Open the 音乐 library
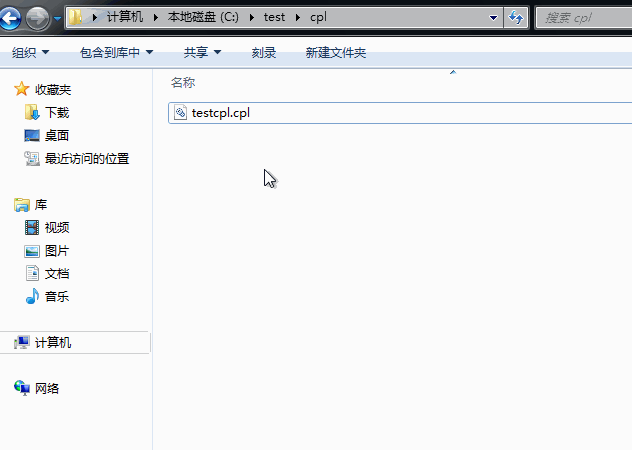This screenshot has width=632, height=450. point(57,297)
